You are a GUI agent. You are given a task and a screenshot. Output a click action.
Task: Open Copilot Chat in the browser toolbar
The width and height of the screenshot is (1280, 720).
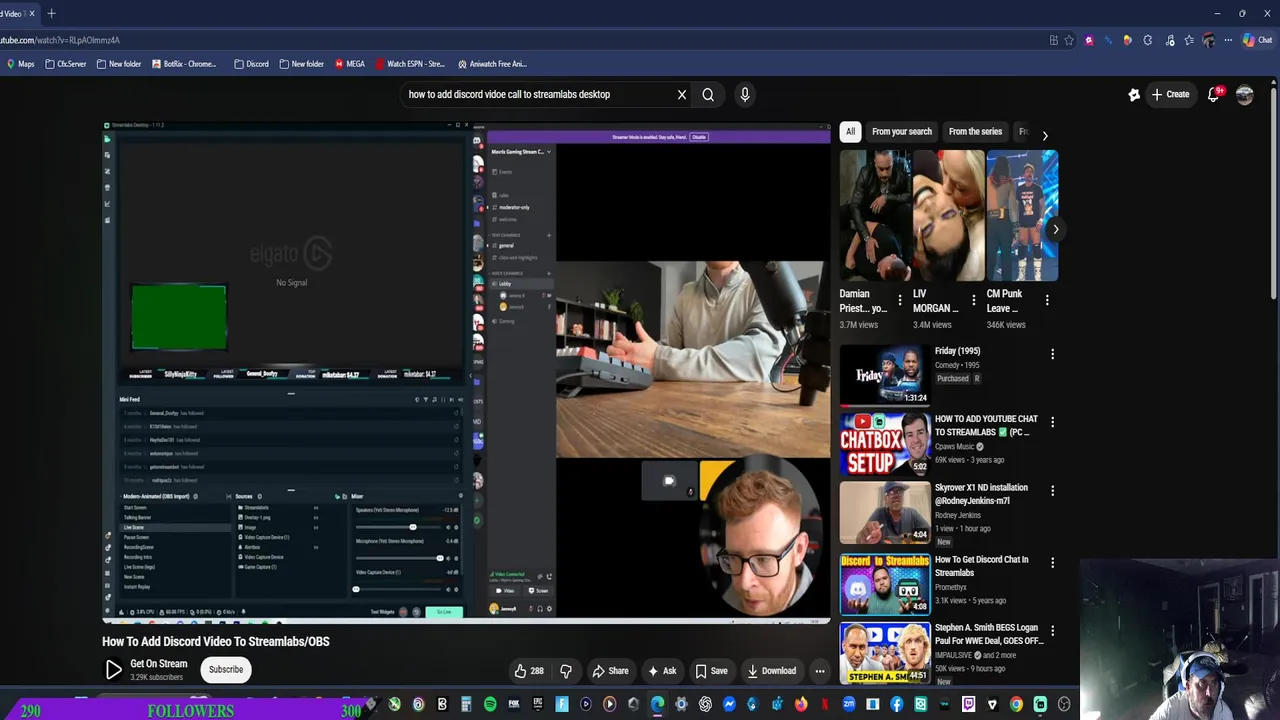click(1257, 40)
